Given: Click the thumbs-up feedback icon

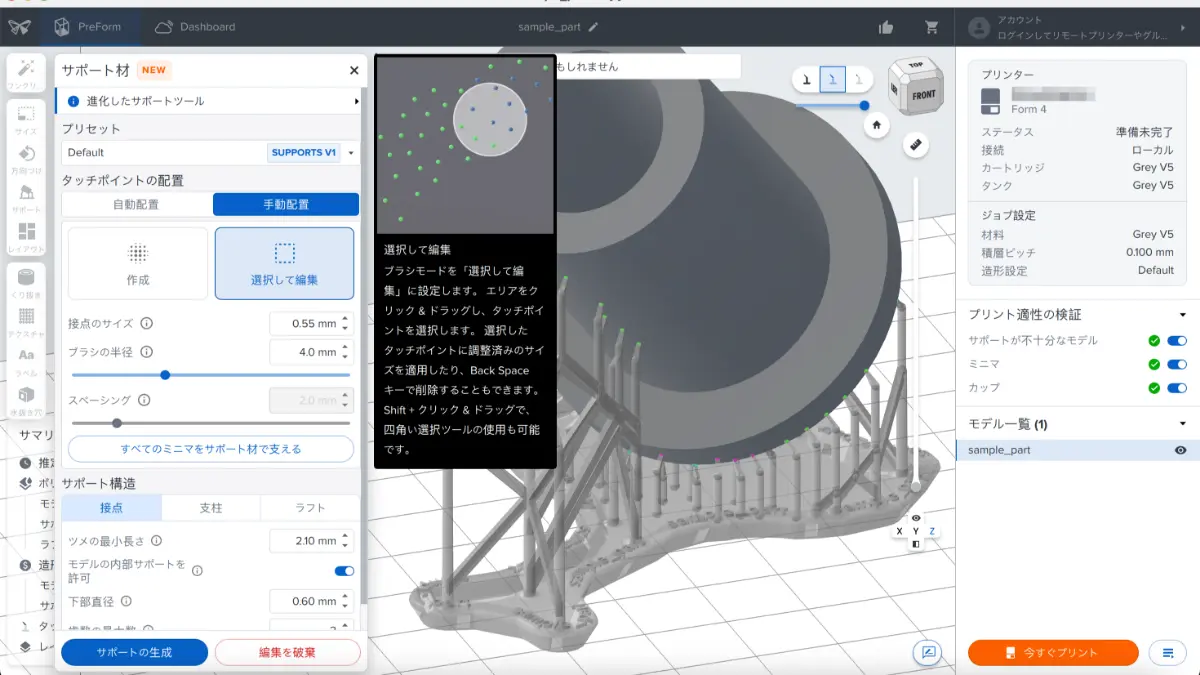Looking at the screenshot, I should (x=885, y=27).
